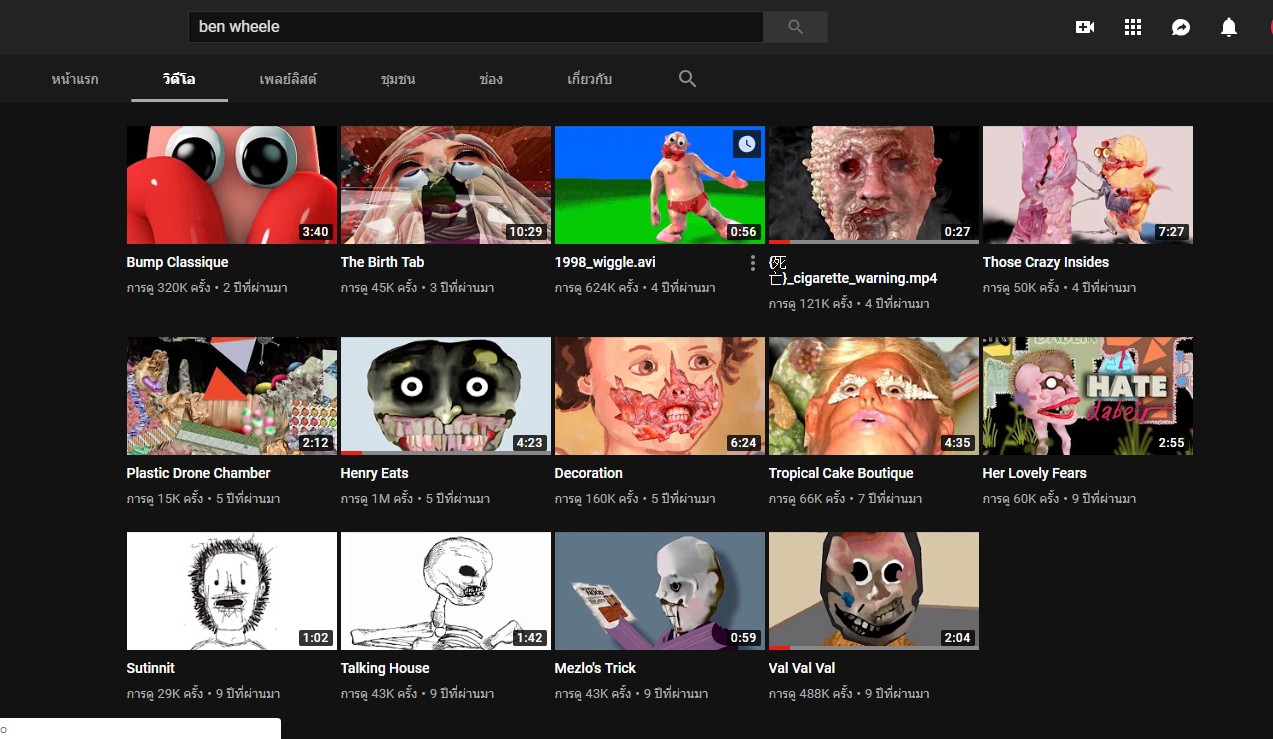Open Those Crazy Insides thumbnail

pyautogui.click(x=1088, y=185)
